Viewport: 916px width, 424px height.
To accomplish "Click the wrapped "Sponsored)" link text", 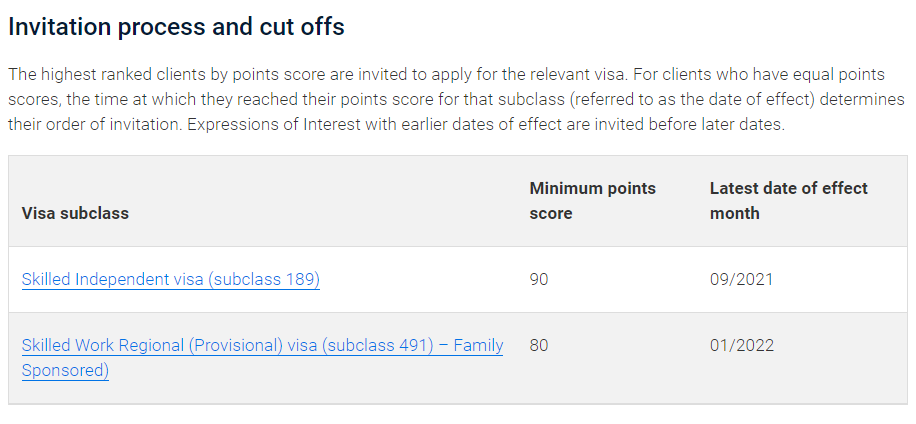I will [x=65, y=370].
